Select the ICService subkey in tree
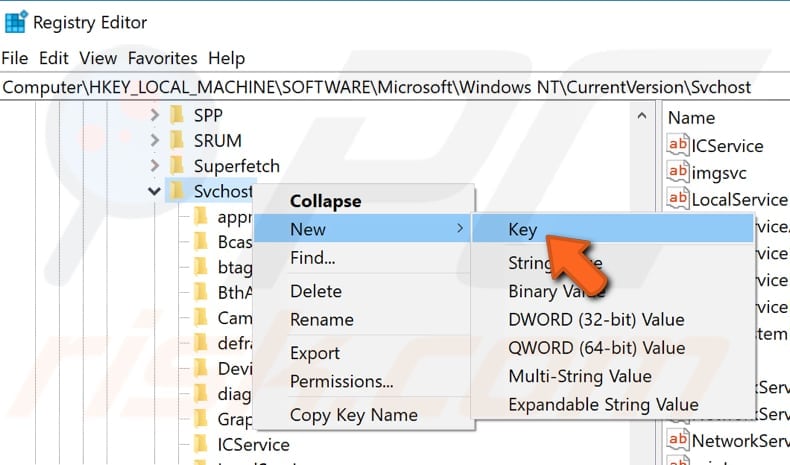The height and width of the screenshot is (465, 790). click(x=253, y=445)
